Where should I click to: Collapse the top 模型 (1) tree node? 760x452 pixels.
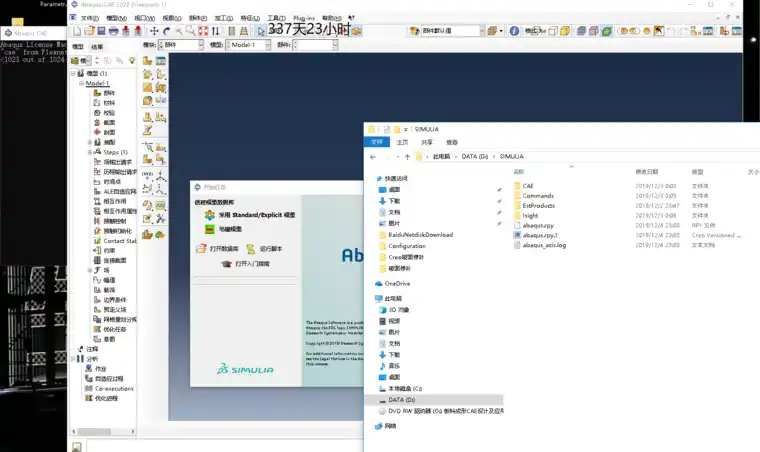coord(74,73)
